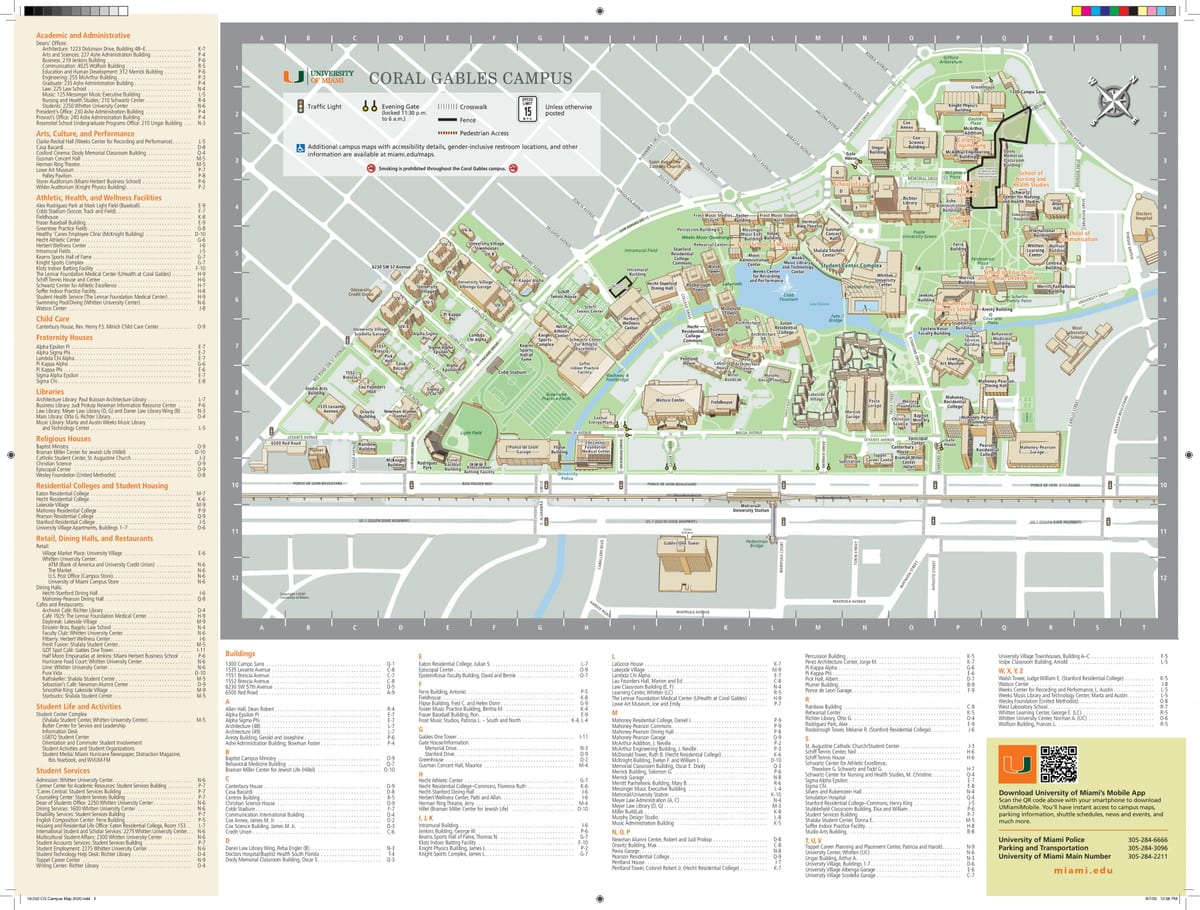Click the "Fraternity Houses" heading
This screenshot has height=910, width=1200.
click(65, 338)
